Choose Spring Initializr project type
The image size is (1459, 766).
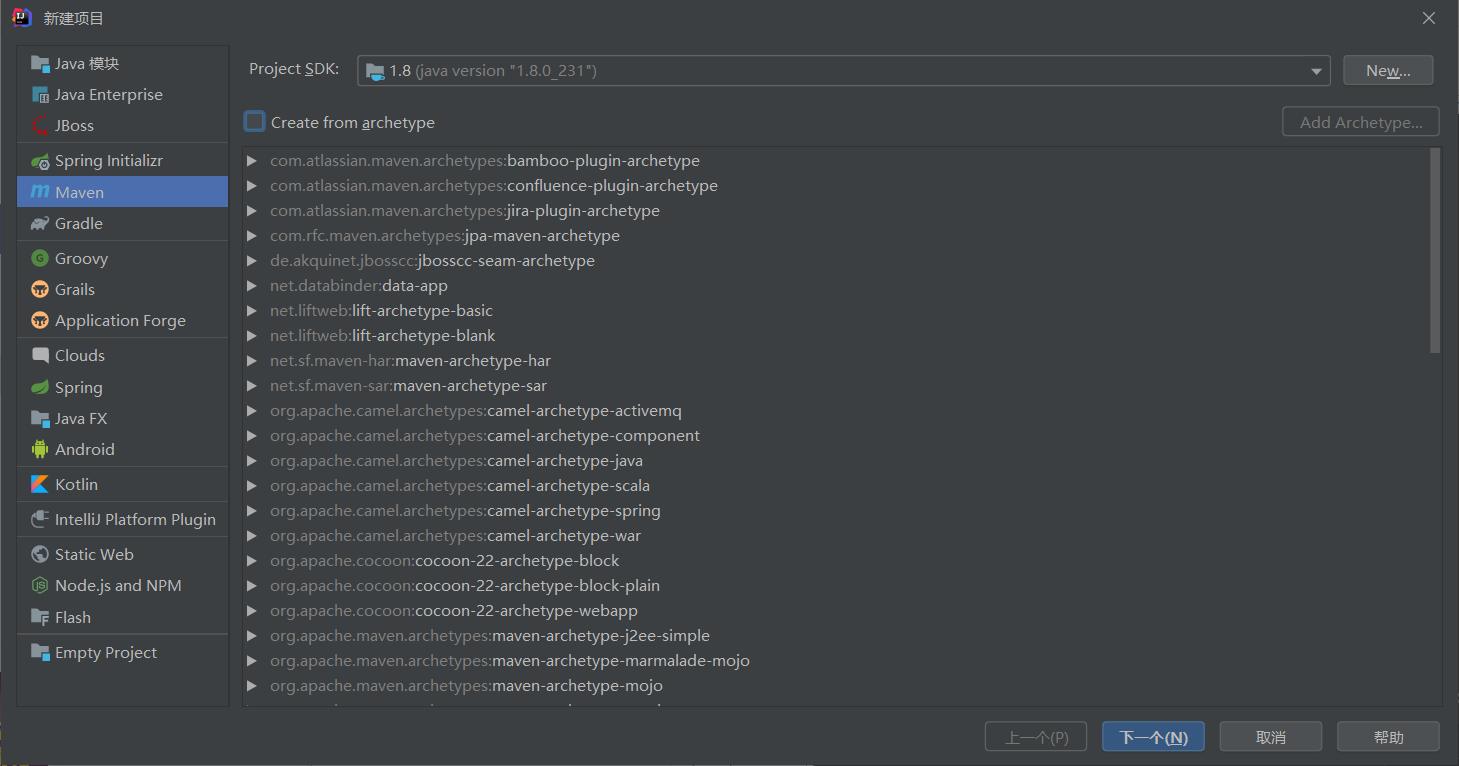(122, 161)
